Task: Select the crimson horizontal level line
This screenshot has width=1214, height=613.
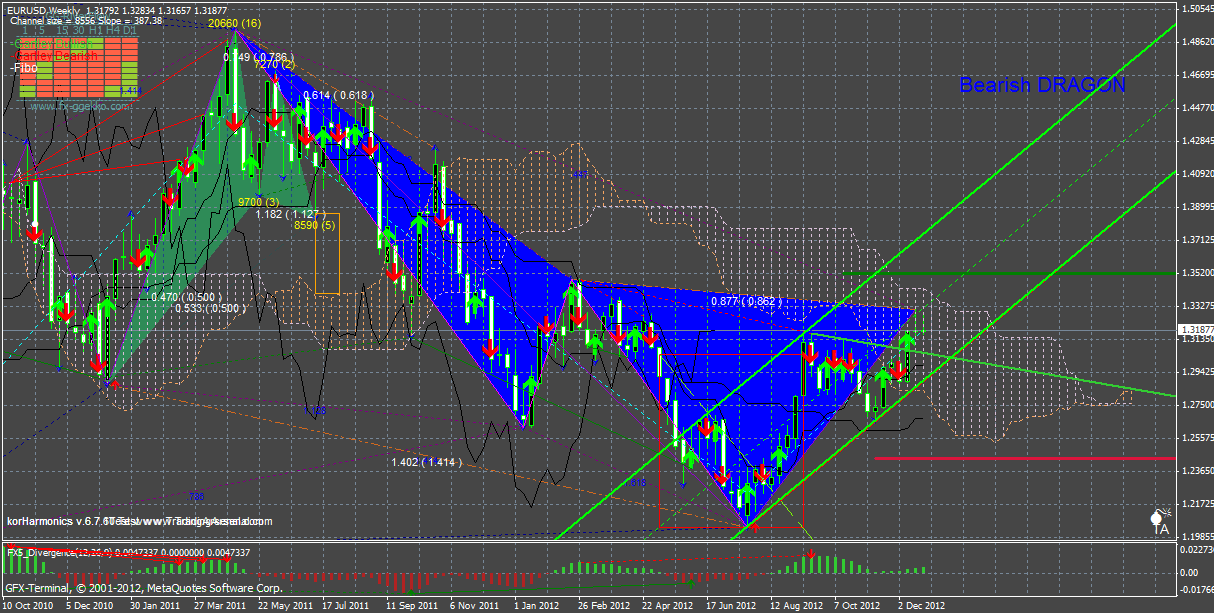Action: pyautogui.click(x=1024, y=459)
